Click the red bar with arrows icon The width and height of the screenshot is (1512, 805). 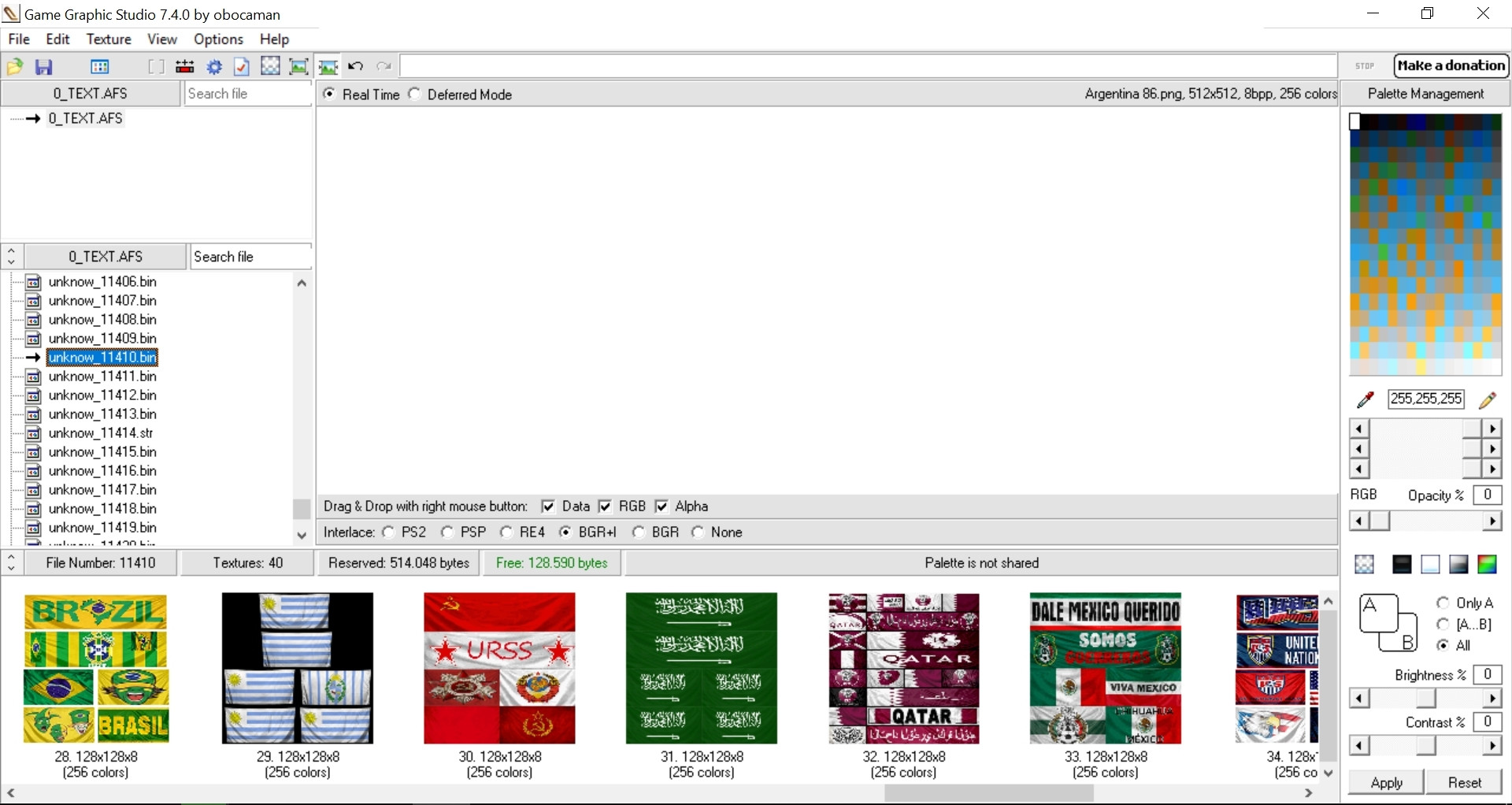(185, 67)
